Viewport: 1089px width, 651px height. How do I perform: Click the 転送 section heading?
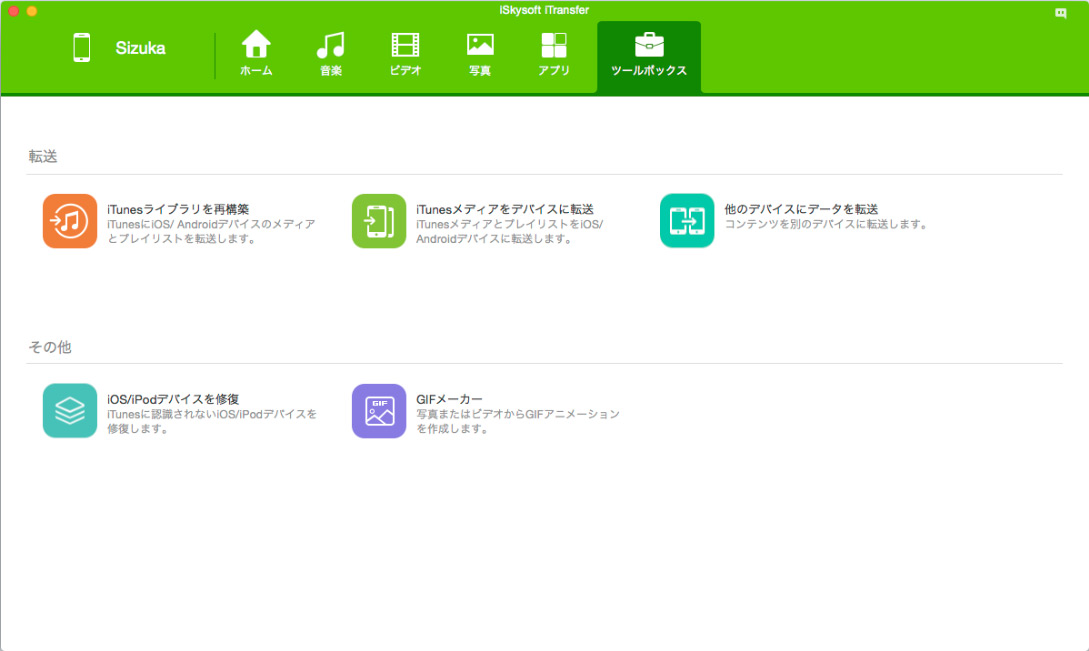(x=42, y=156)
